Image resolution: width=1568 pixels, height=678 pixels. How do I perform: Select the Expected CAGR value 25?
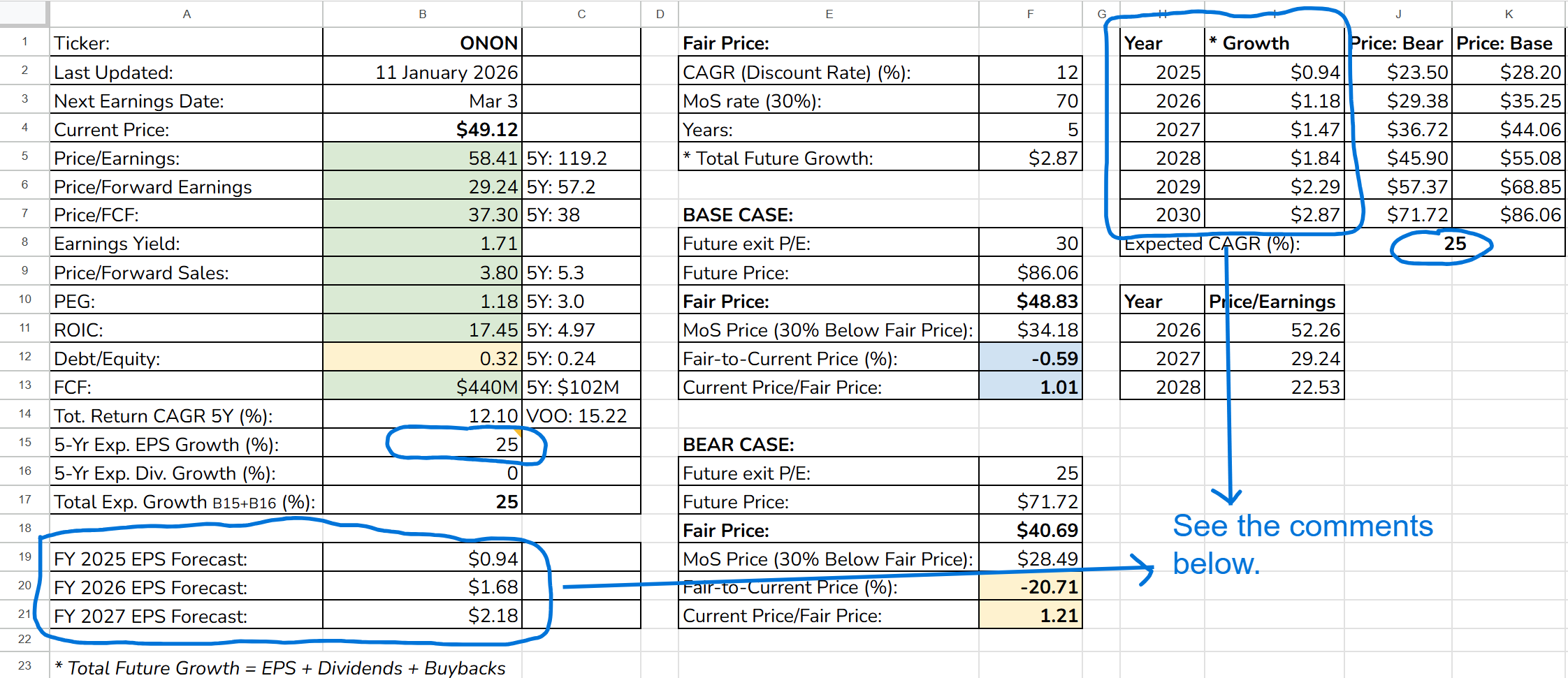coord(1454,243)
